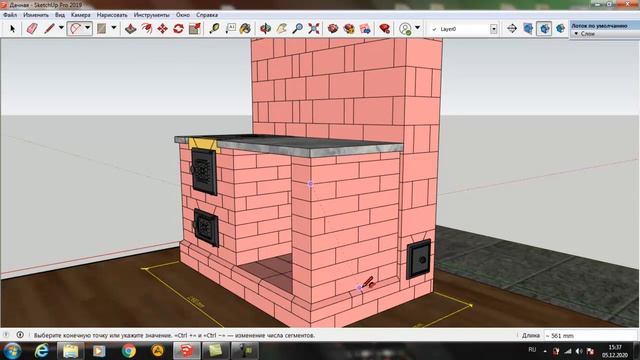
Task: Open File Explorer from taskbar
Action: coord(71,351)
